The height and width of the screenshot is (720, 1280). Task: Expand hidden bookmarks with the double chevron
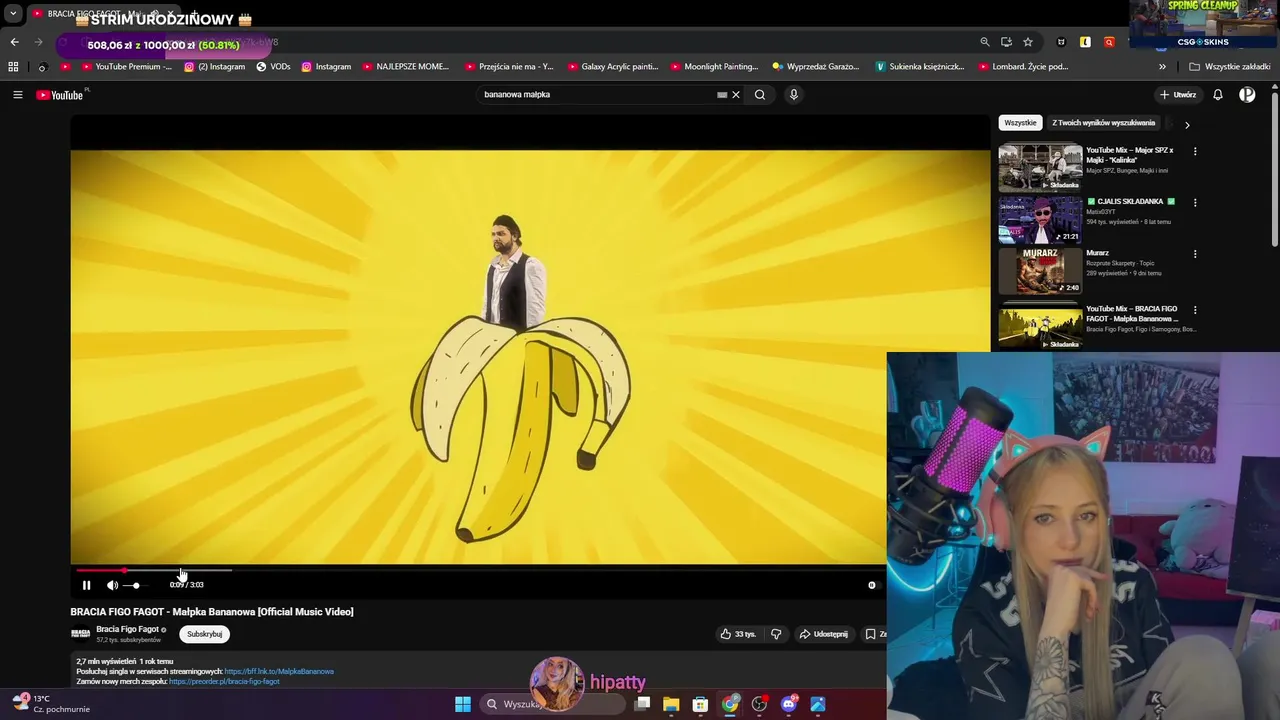click(1162, 67)
